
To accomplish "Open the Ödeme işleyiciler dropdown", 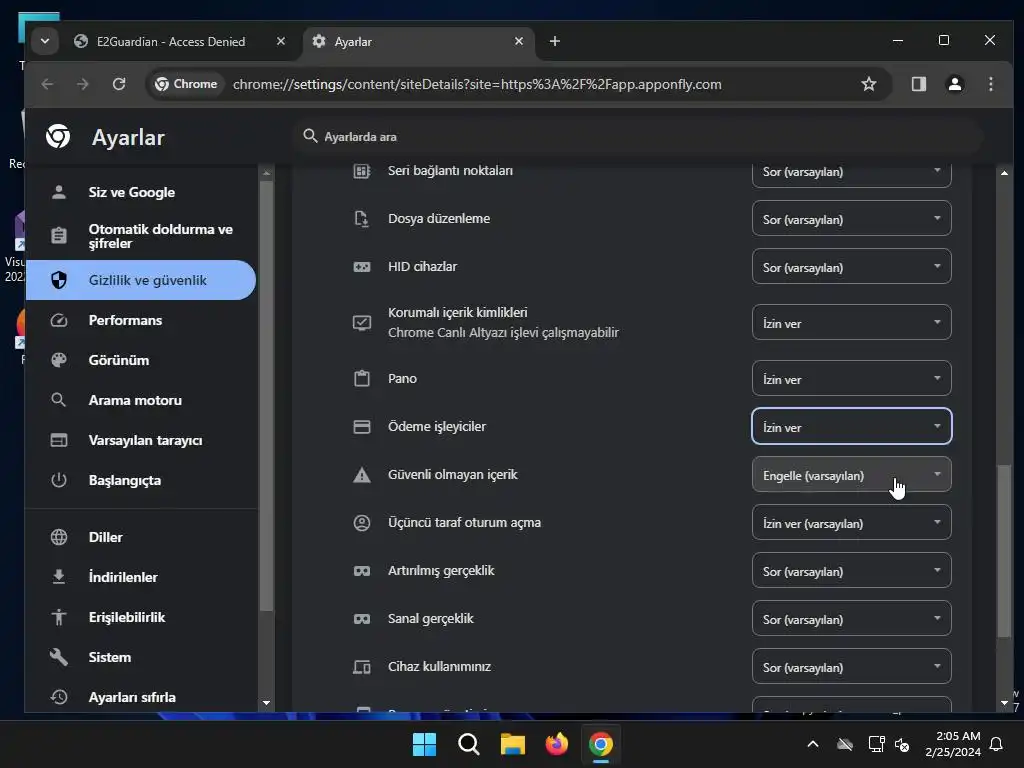I will point(852,426).
